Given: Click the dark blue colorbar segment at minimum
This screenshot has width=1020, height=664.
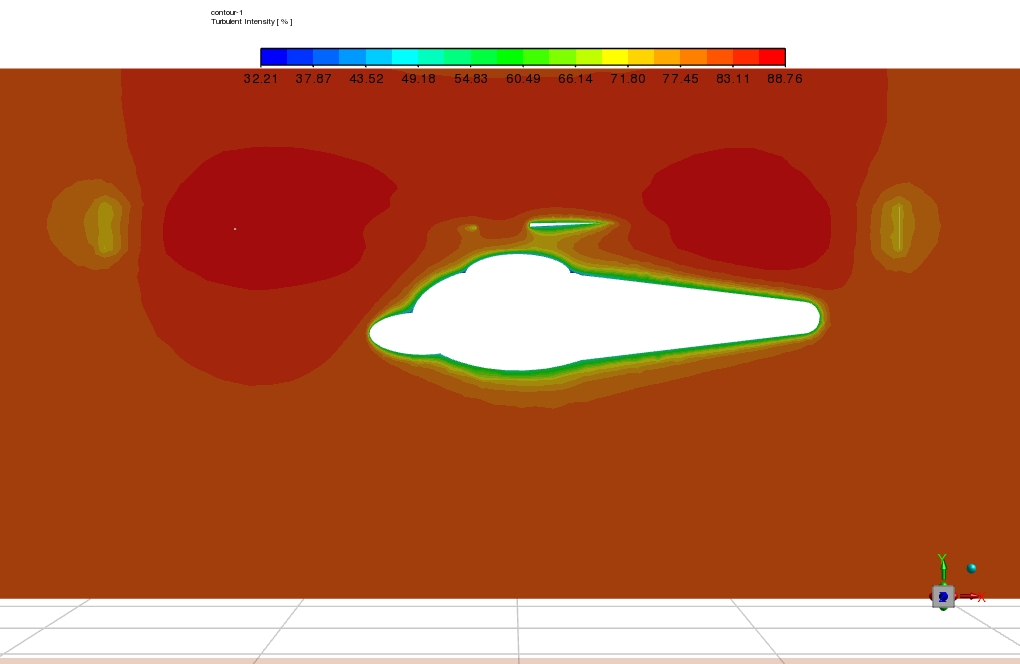Looking at the screenshot, I should 273,57.
